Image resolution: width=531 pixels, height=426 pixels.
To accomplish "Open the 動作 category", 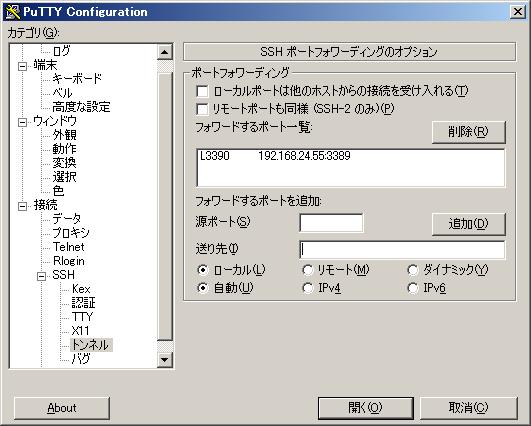I will pyautogui.click(x=64, y=149).
